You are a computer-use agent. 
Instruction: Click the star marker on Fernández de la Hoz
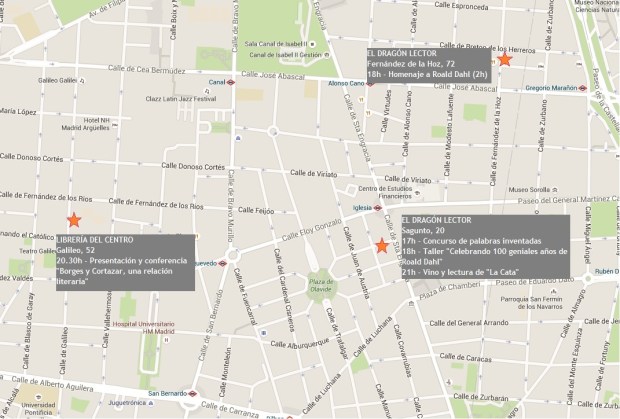click(x=505, y=60)
